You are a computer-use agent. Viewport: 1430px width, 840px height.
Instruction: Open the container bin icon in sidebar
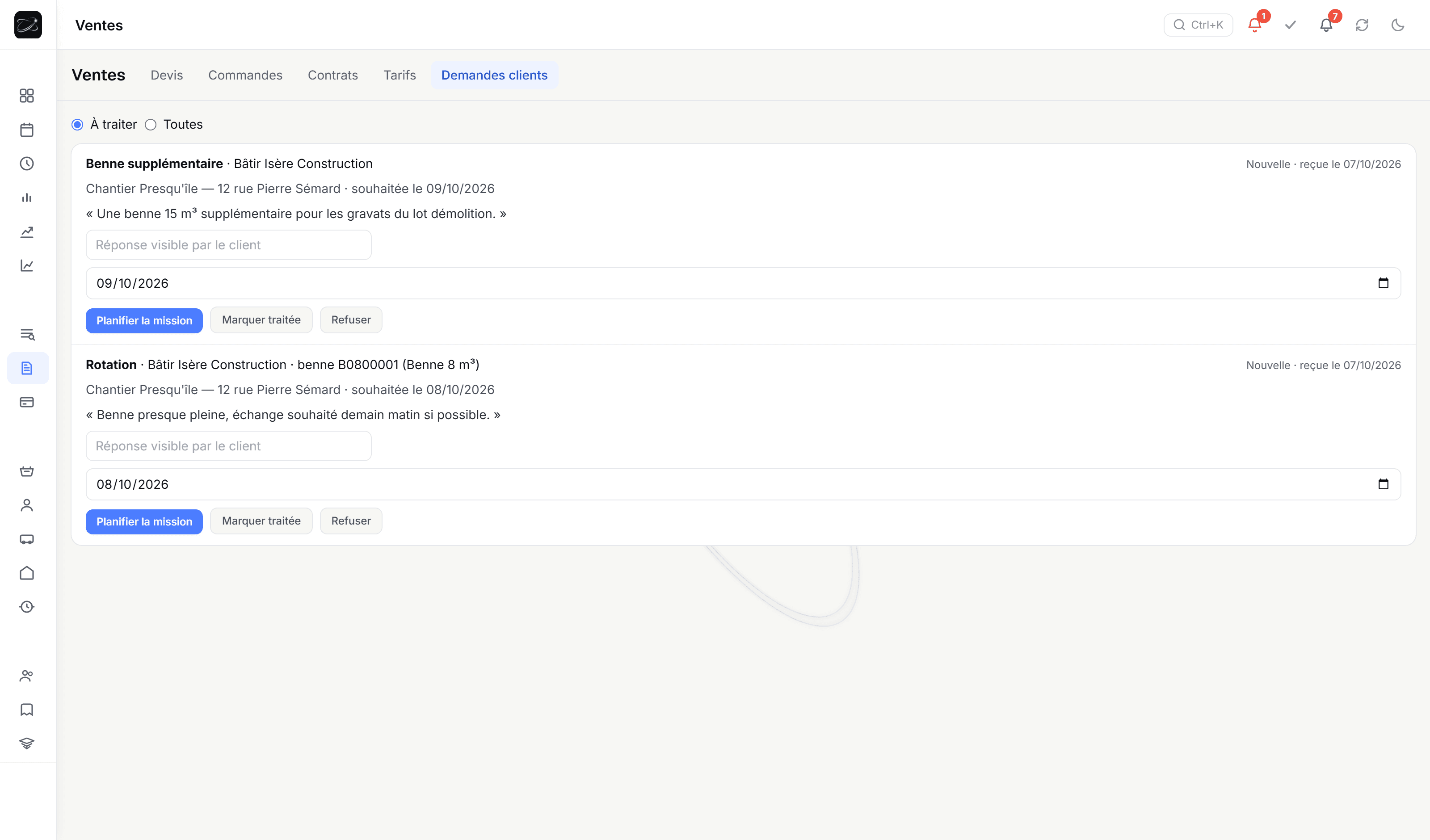[27, 471]
